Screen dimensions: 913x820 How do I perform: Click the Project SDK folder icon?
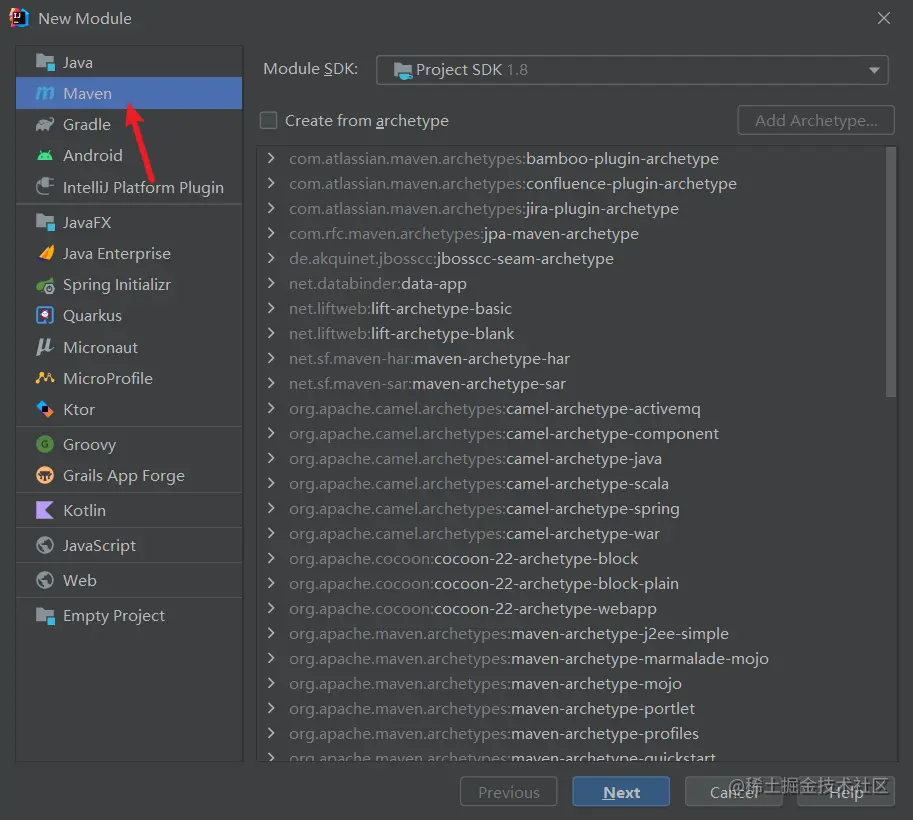tap(402, 70)
